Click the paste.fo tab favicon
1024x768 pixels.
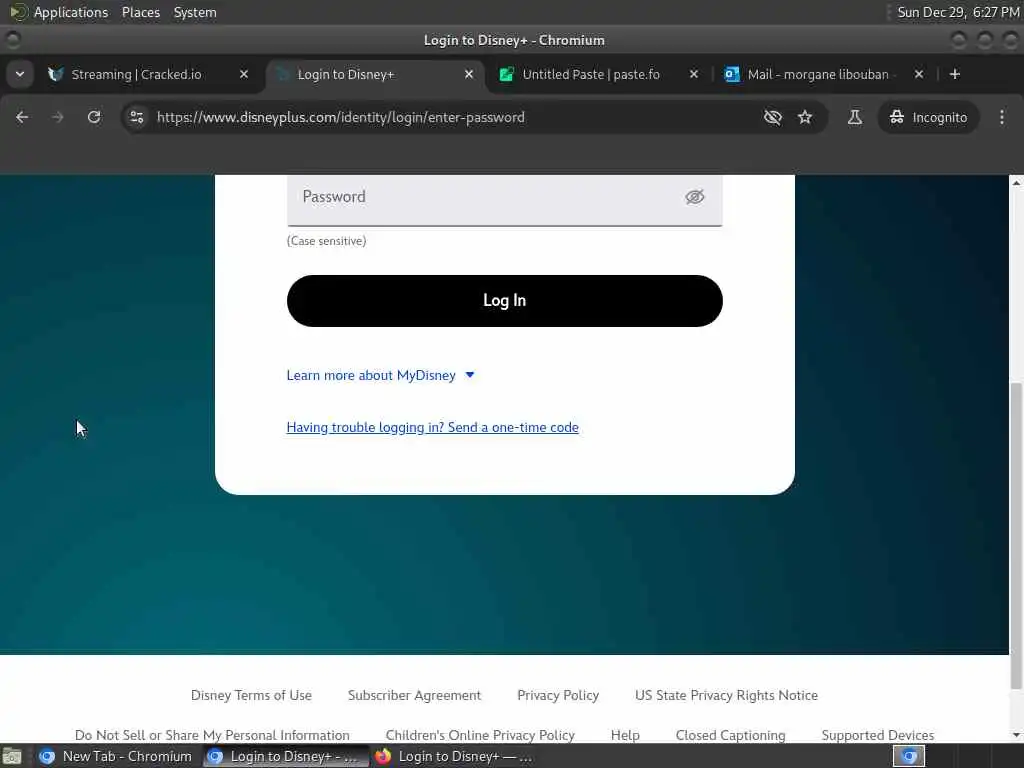click(506, 74)
